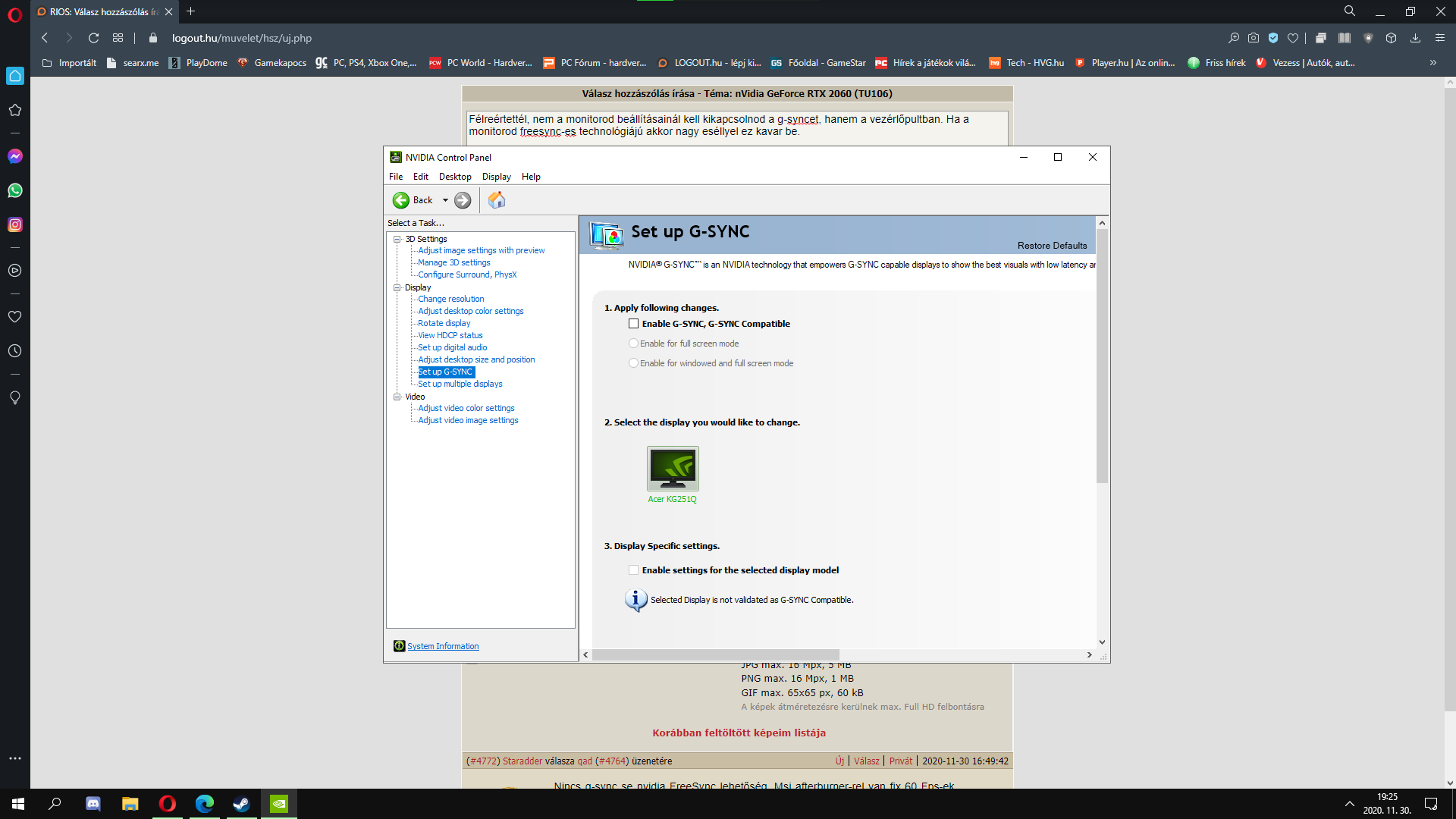Enable G-SYNC, G-SYNC Compatible checkbox

(x=633, y=324)
